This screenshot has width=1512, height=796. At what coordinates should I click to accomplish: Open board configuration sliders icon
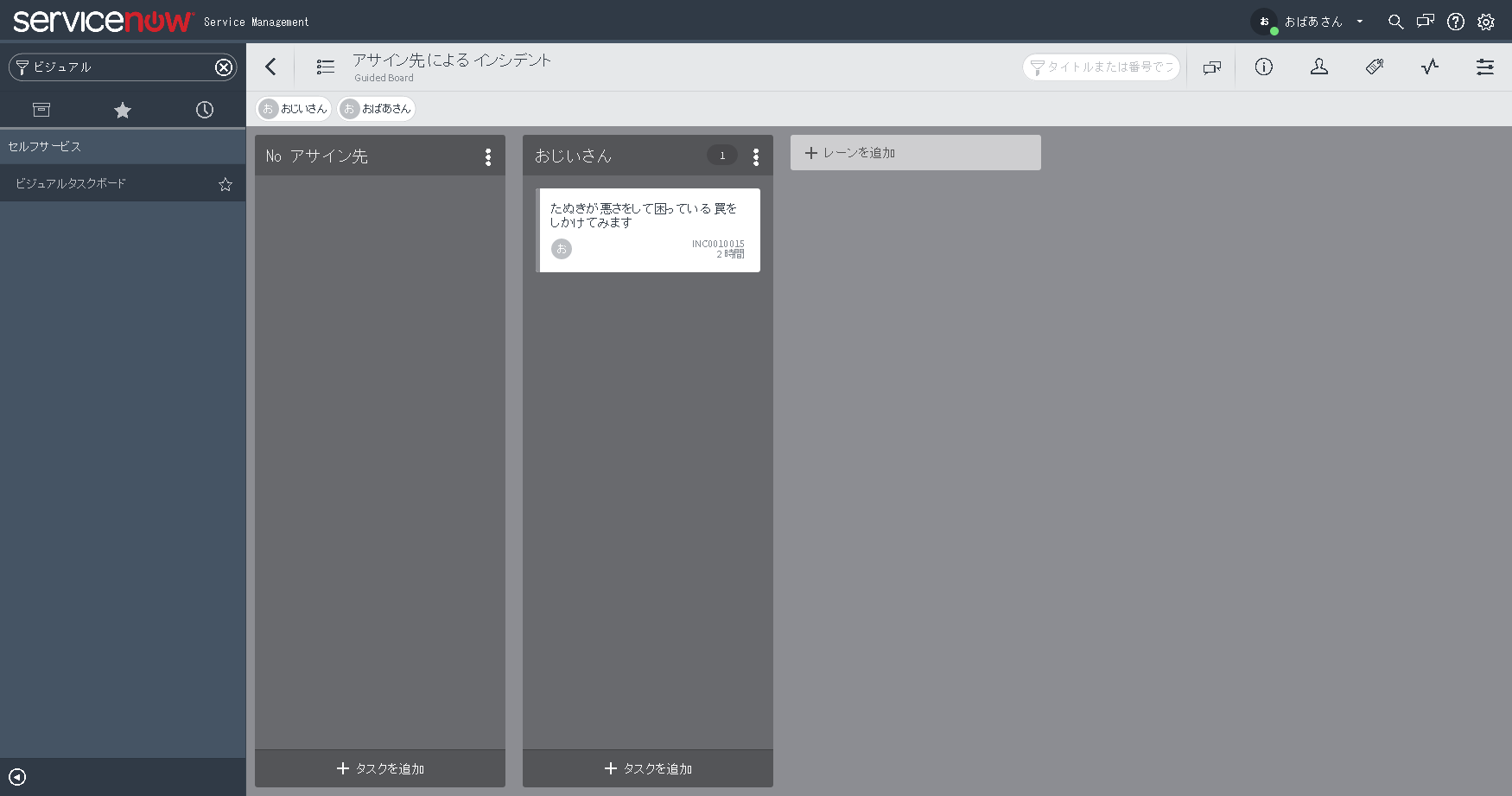pyautogui.click(x=1485, y=67)
